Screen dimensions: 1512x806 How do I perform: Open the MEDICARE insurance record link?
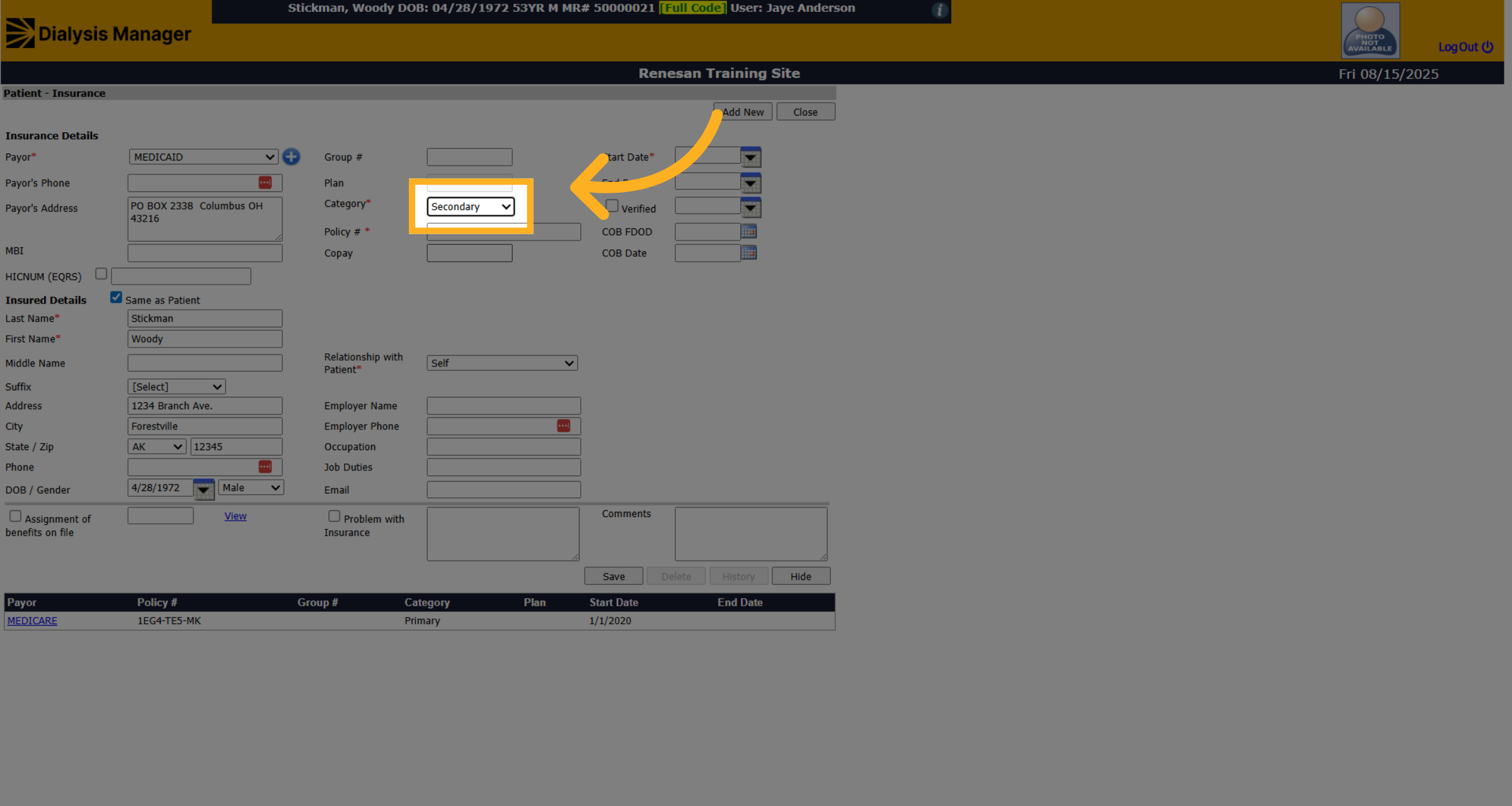(x=32, y=621)
